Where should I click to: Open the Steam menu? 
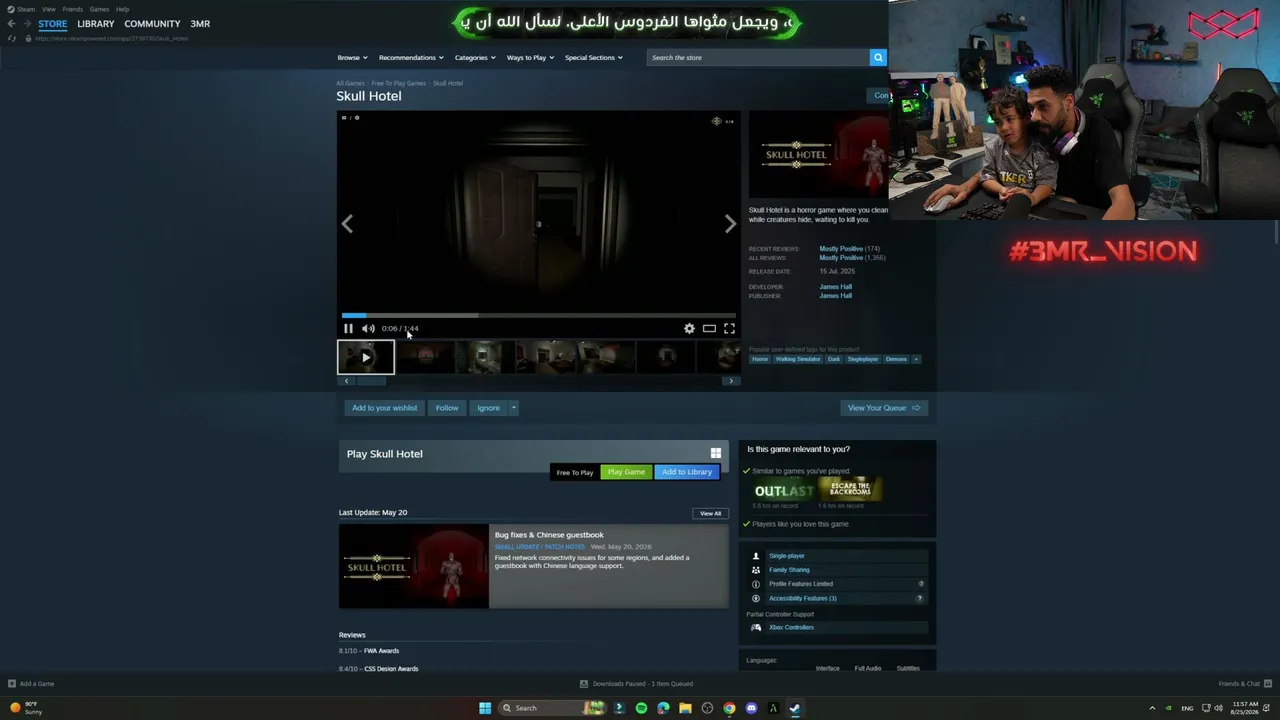tap(26, 9)
